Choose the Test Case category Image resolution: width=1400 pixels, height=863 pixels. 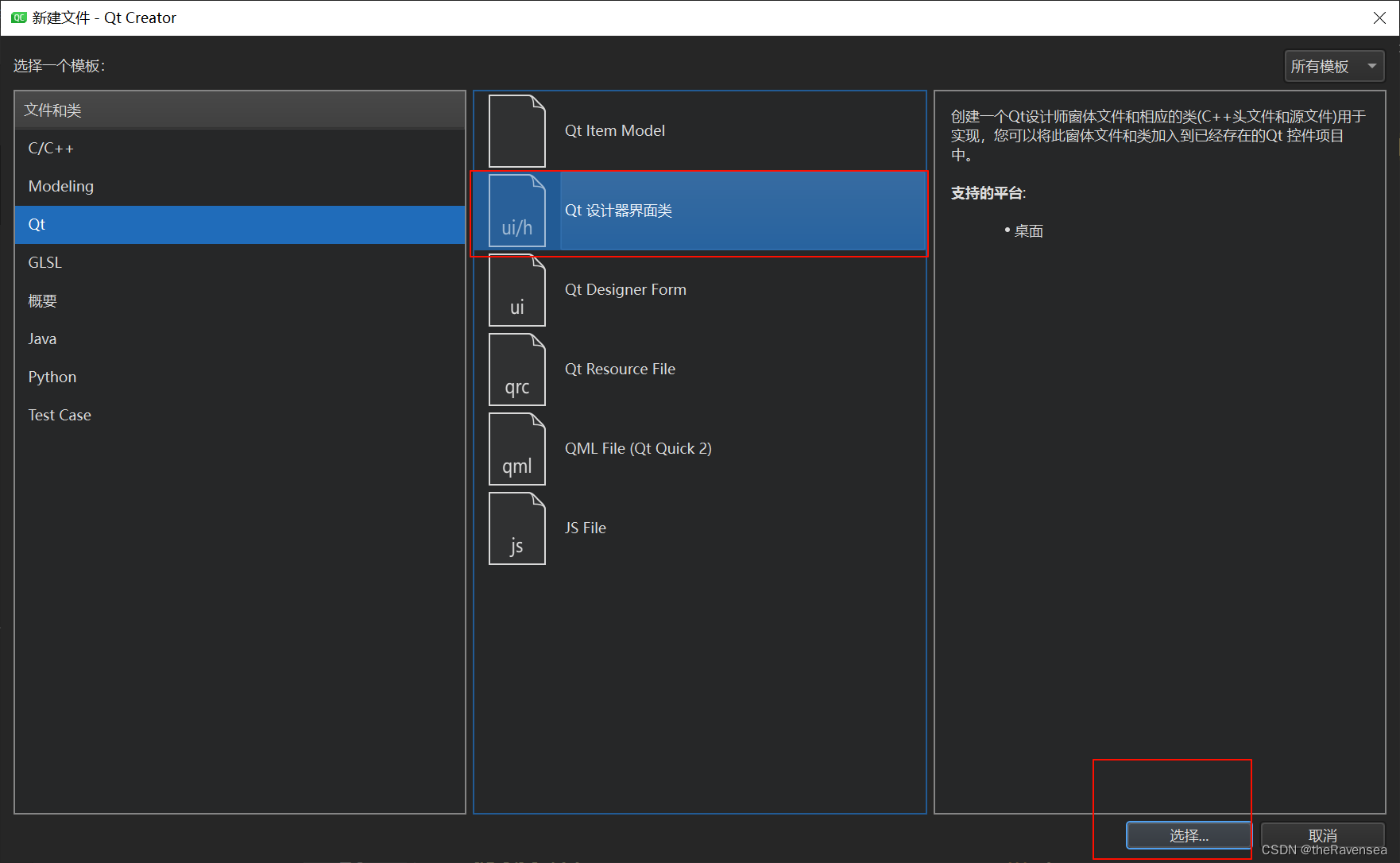pyautogui.click(x=240, y=416)
